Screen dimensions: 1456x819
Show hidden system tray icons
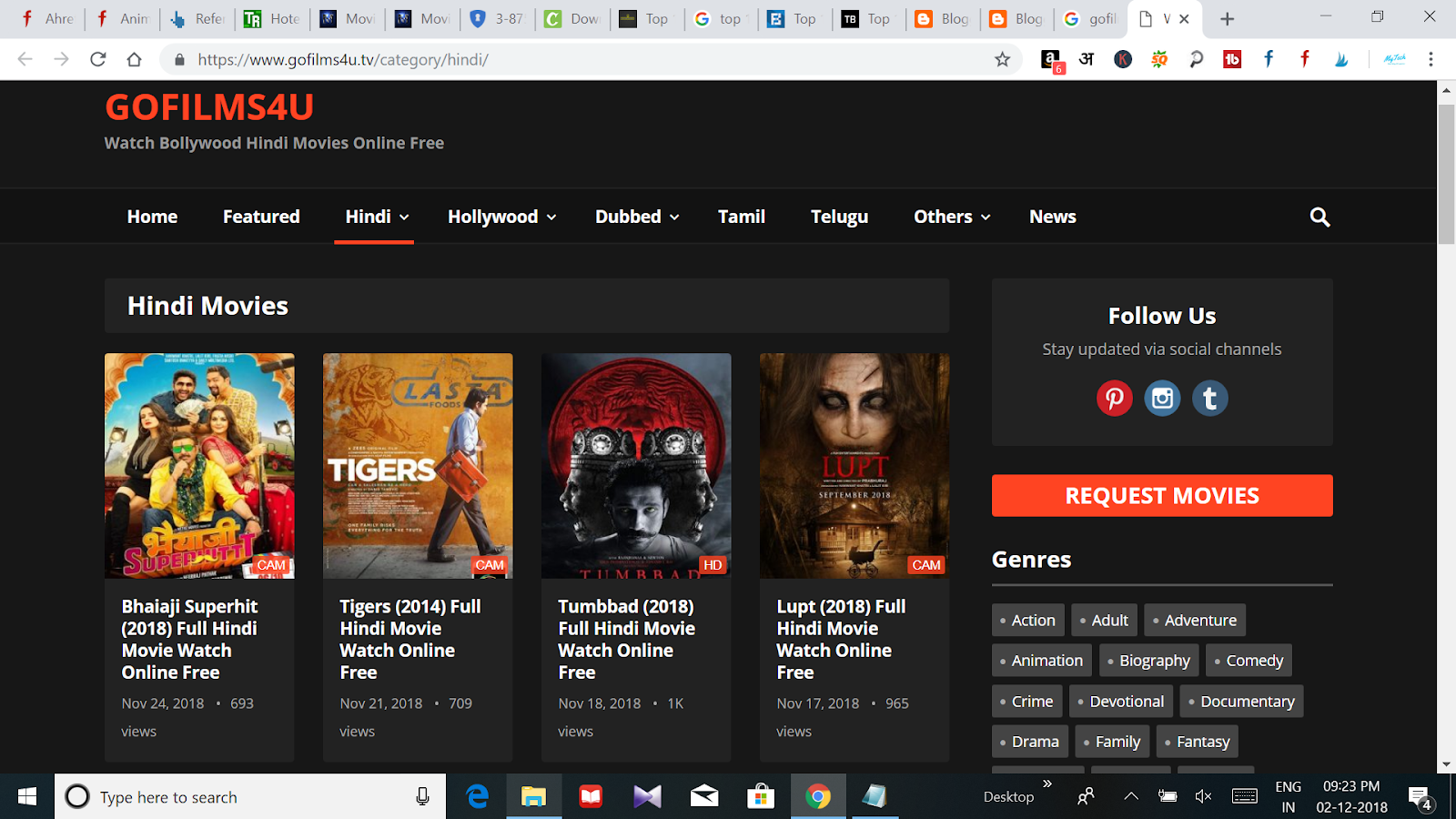click(1131, 796)
